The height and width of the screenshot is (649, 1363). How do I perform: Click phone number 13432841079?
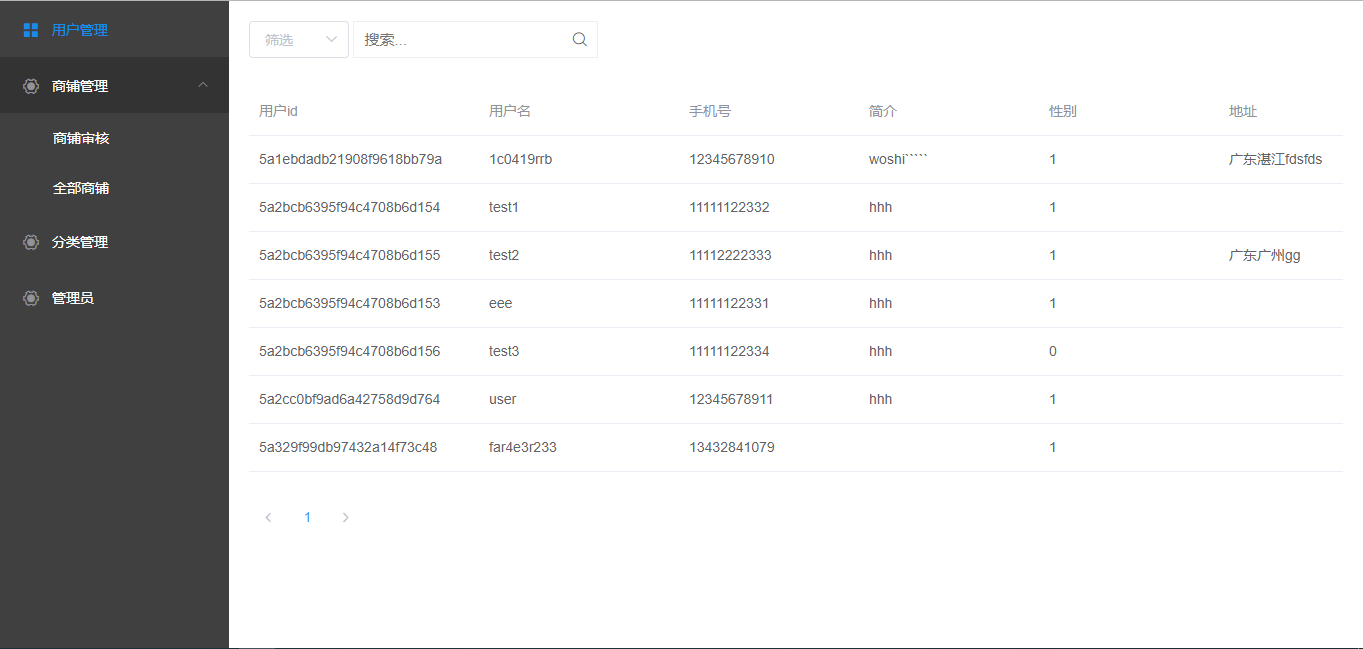click(x=732, y=447)
